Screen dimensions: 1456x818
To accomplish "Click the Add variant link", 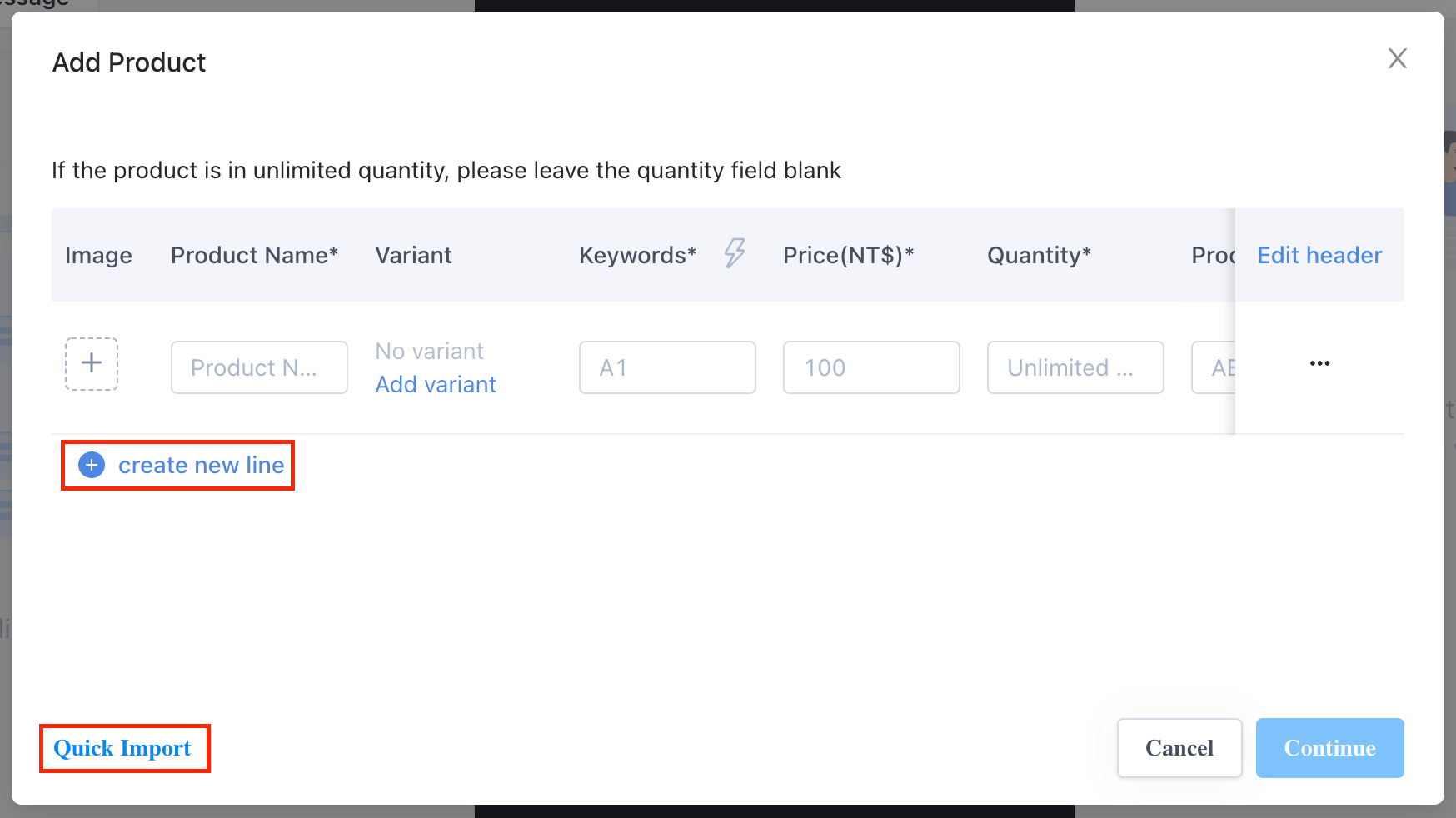I will pyautogui.click(x=436, y=384).
